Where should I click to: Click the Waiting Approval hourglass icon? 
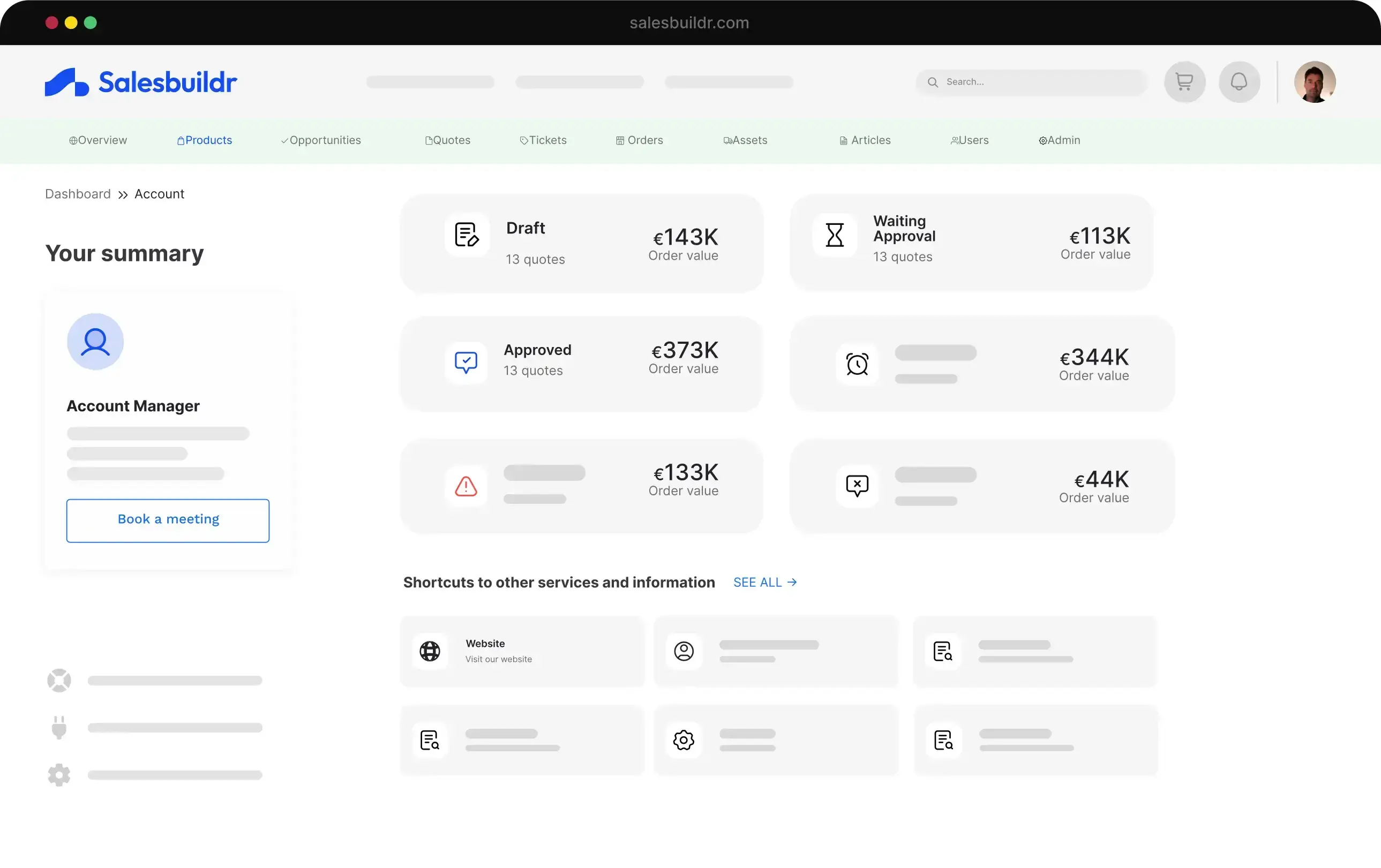835,235
